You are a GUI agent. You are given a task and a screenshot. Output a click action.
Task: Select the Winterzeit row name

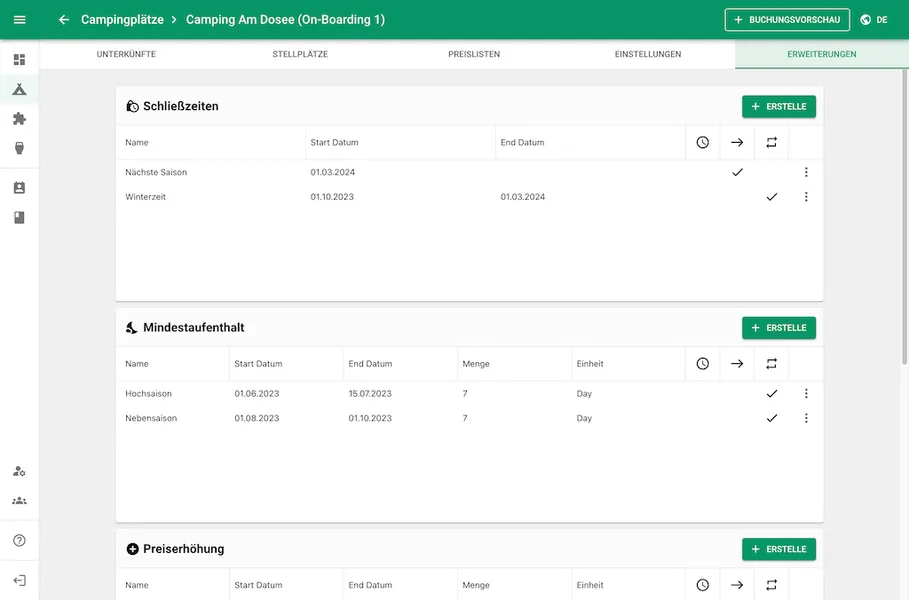pyautogui.click(x=146, y=197)
